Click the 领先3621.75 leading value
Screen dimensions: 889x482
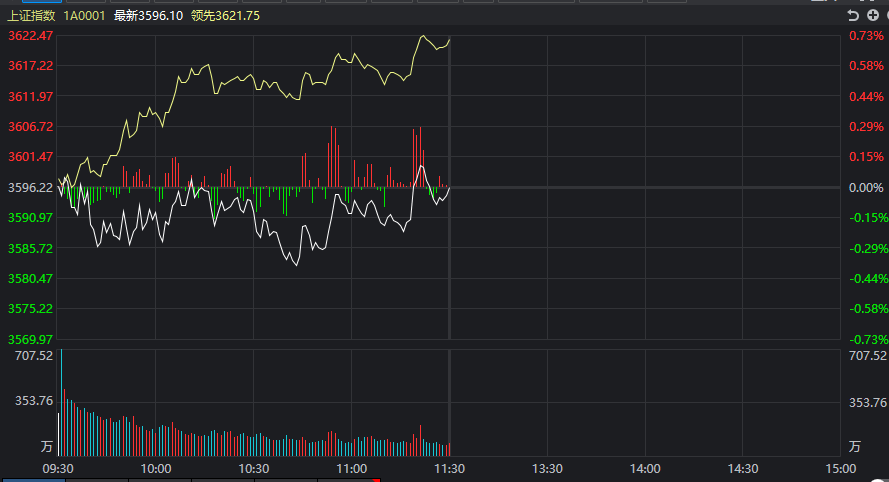tap(226, 16)
